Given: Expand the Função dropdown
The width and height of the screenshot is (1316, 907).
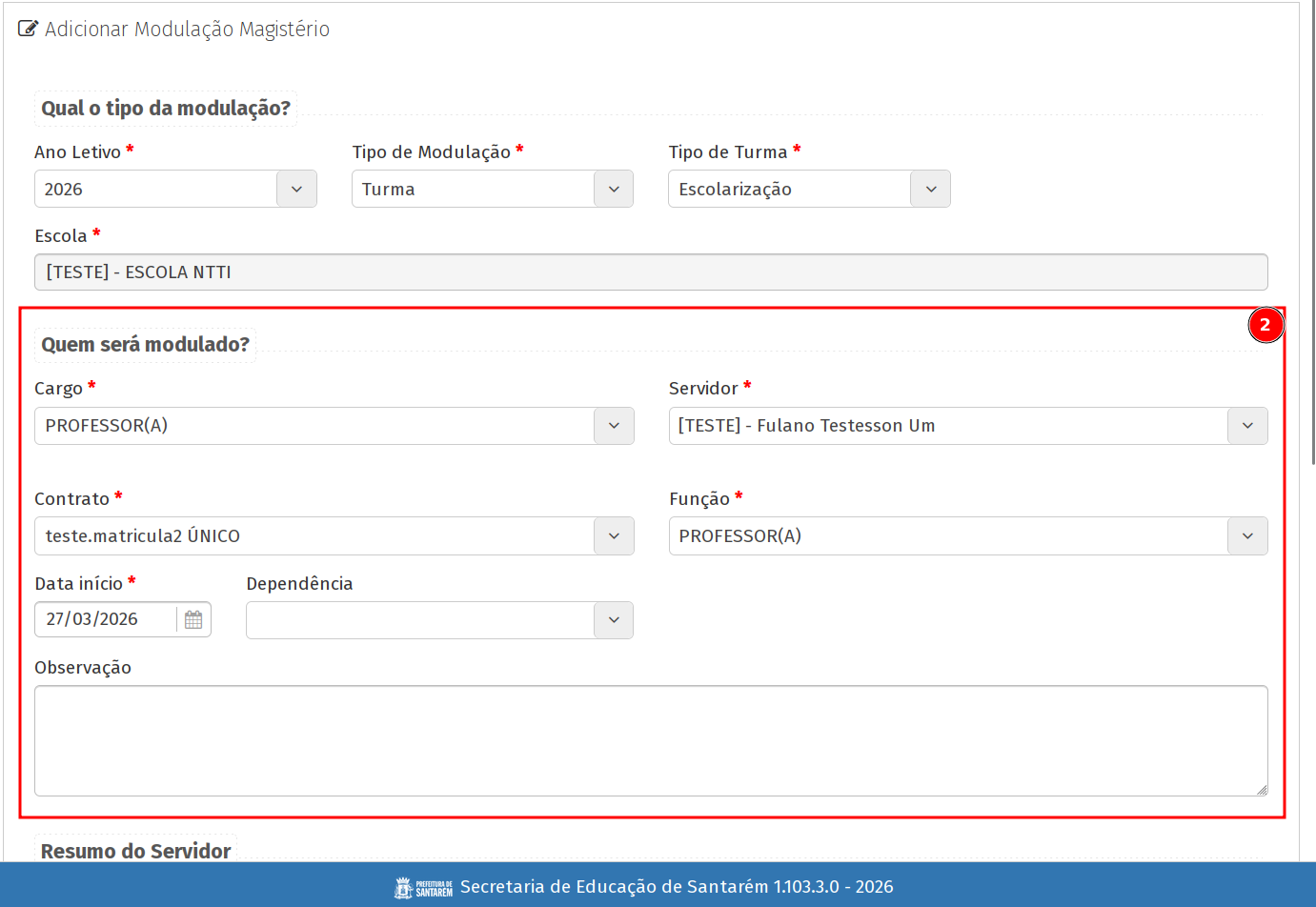Looking at the screenshot, I should (x=1246, y=536).
